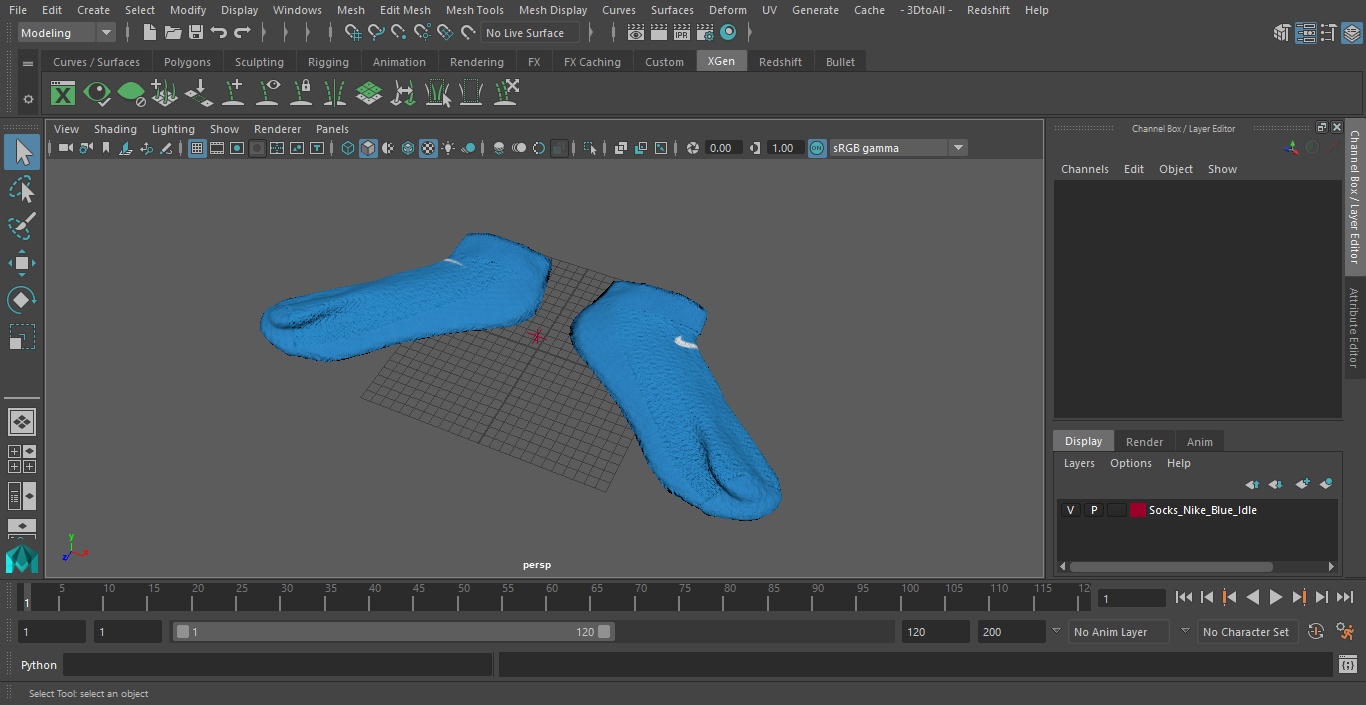Click the playback end time field 120
Screen dimensions: 1366x705
point(935,632)
